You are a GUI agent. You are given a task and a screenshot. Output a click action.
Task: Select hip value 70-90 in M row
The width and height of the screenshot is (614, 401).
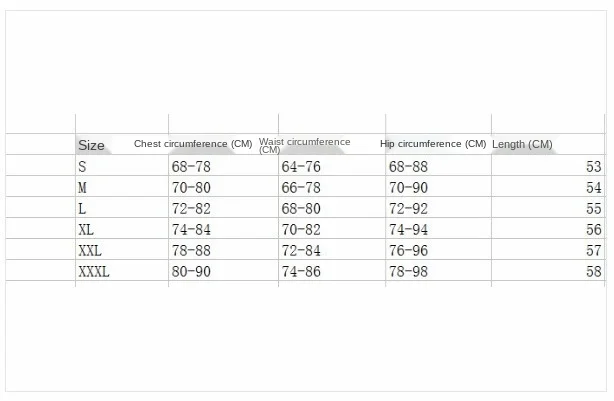(x=408, y=188)
